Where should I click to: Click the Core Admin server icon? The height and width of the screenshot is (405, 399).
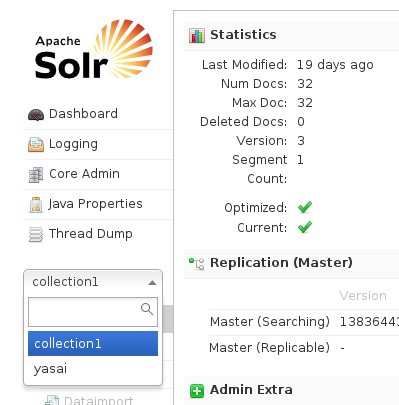tap(36, 175)
